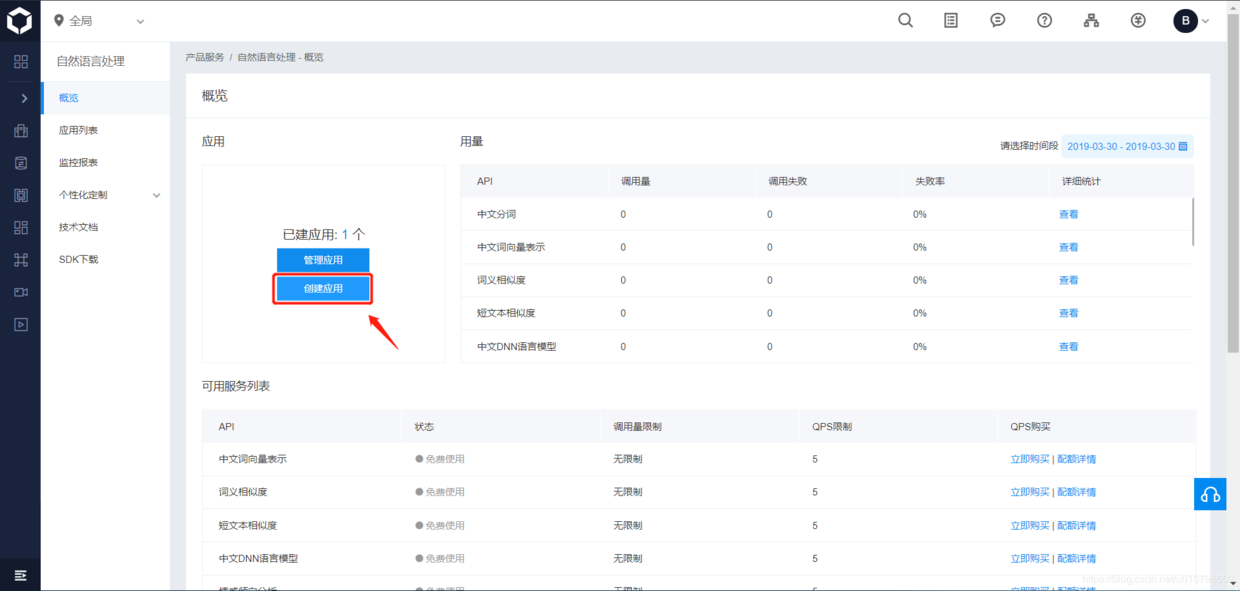Open the dashboard grid icon in sidebar

pos(20,62)
